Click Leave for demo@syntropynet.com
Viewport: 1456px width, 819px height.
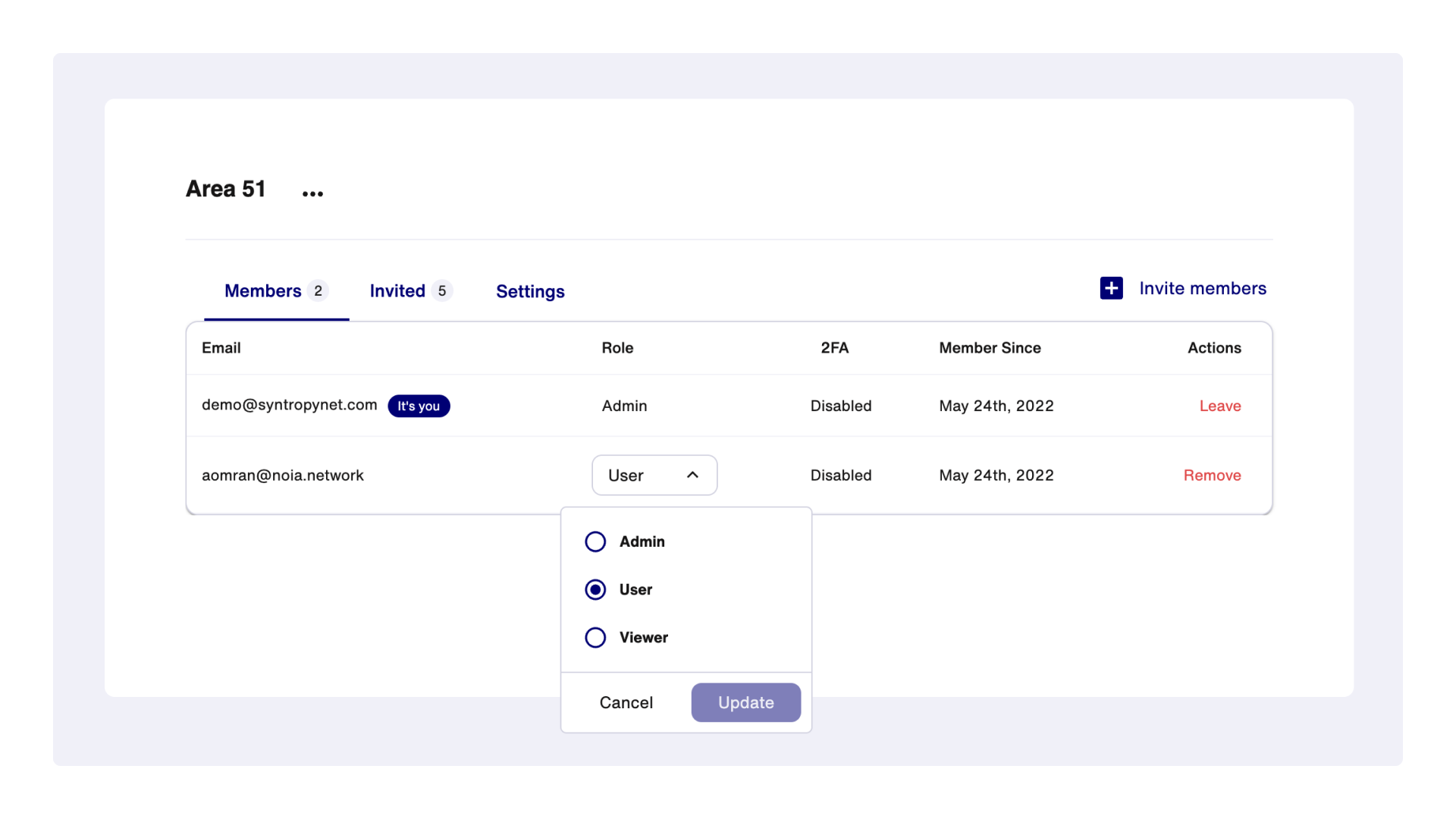pos(1219,406)
